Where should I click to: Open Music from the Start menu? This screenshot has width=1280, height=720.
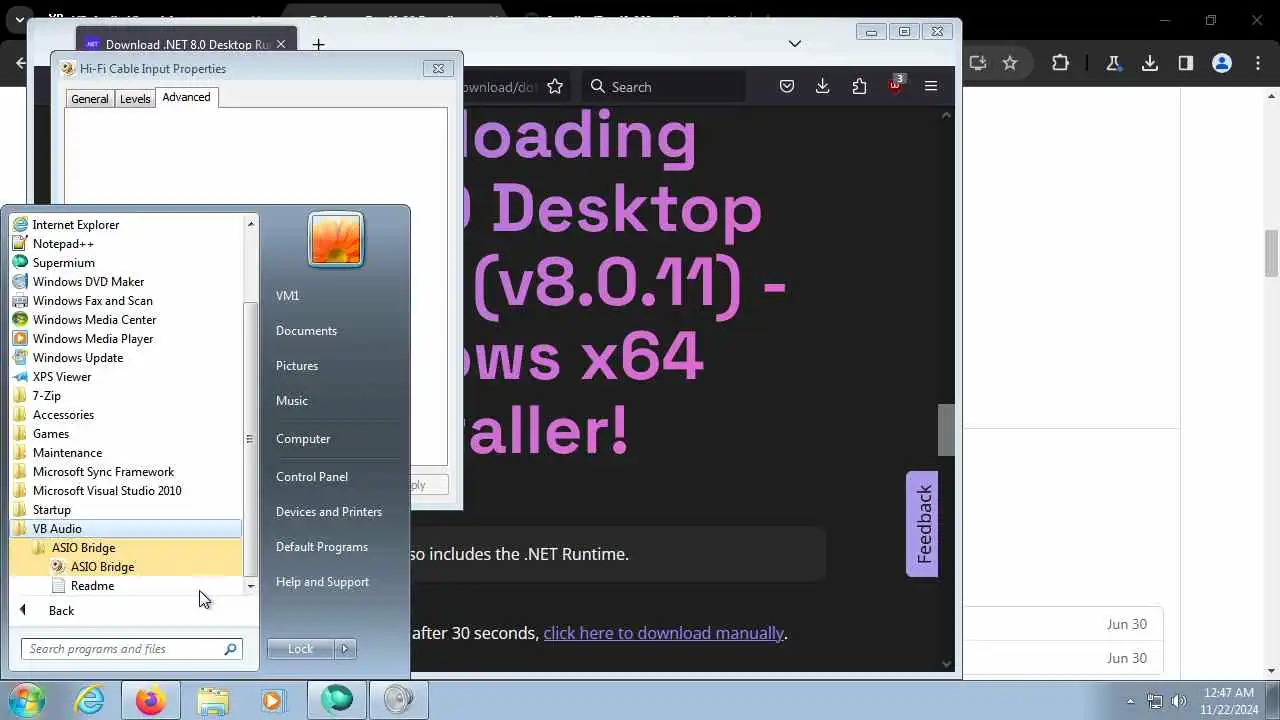point(292,401)
